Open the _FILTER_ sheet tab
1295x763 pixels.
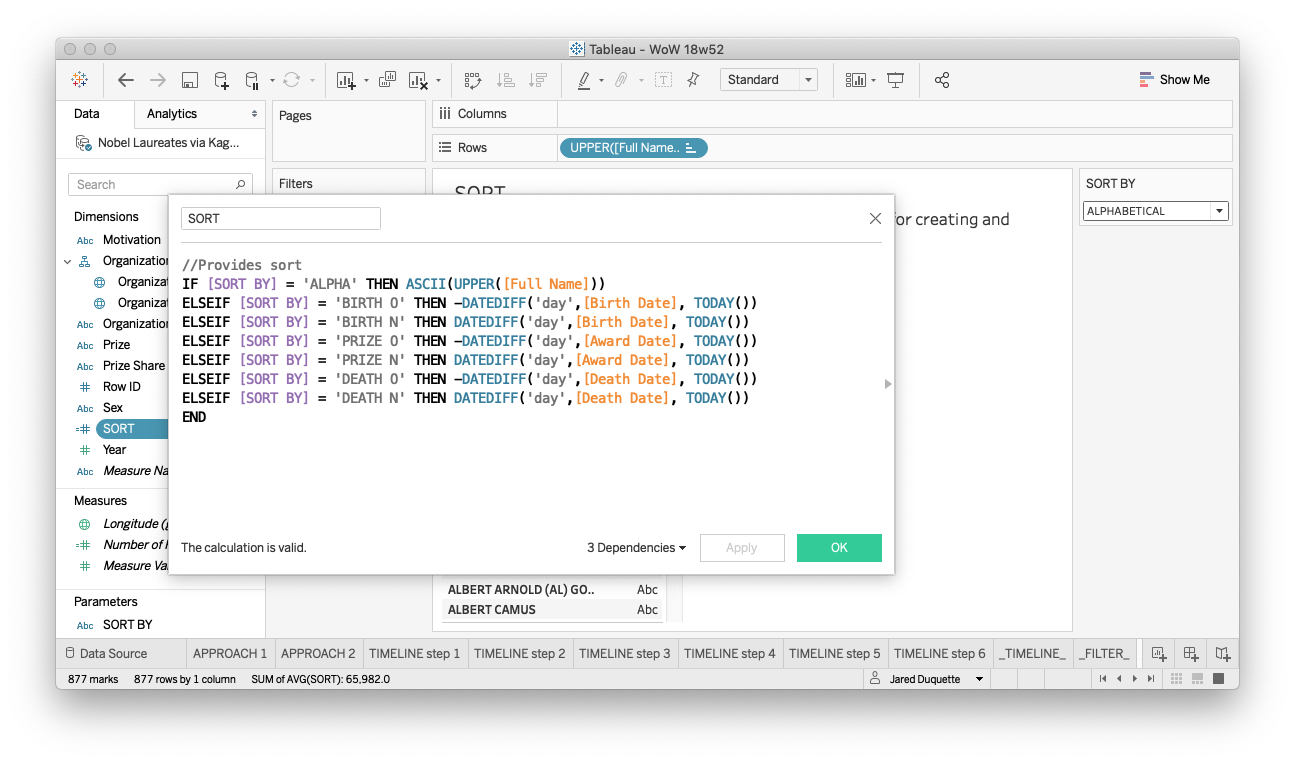(x=1105, y=653)
